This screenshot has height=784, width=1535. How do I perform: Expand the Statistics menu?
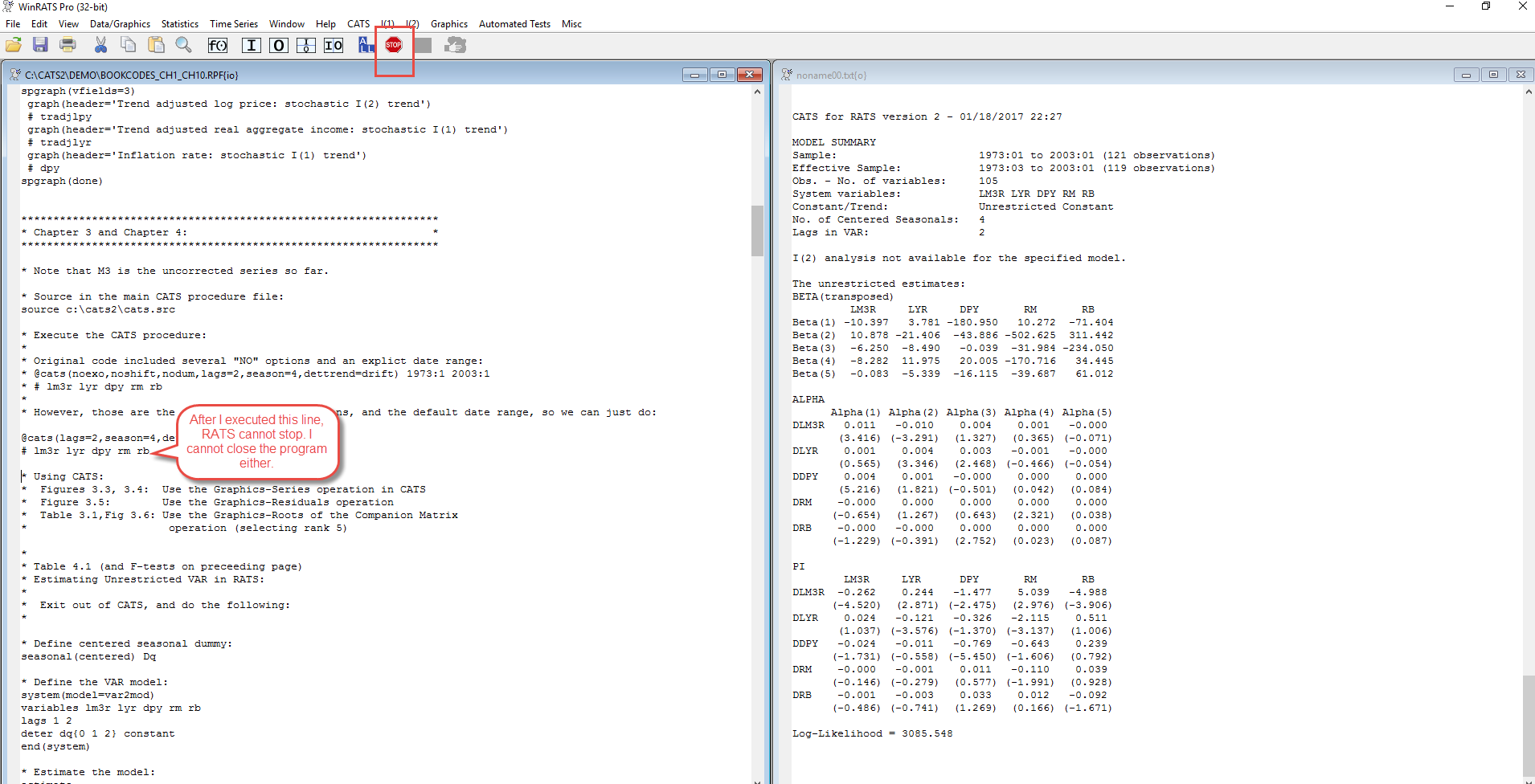[x=179, y=24]
